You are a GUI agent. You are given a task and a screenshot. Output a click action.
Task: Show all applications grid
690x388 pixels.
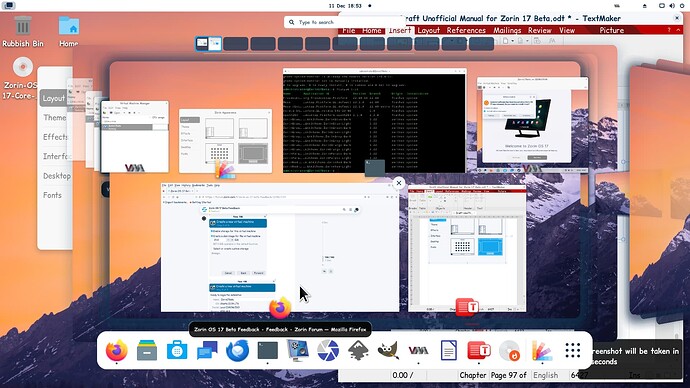(x=573, y=351)
